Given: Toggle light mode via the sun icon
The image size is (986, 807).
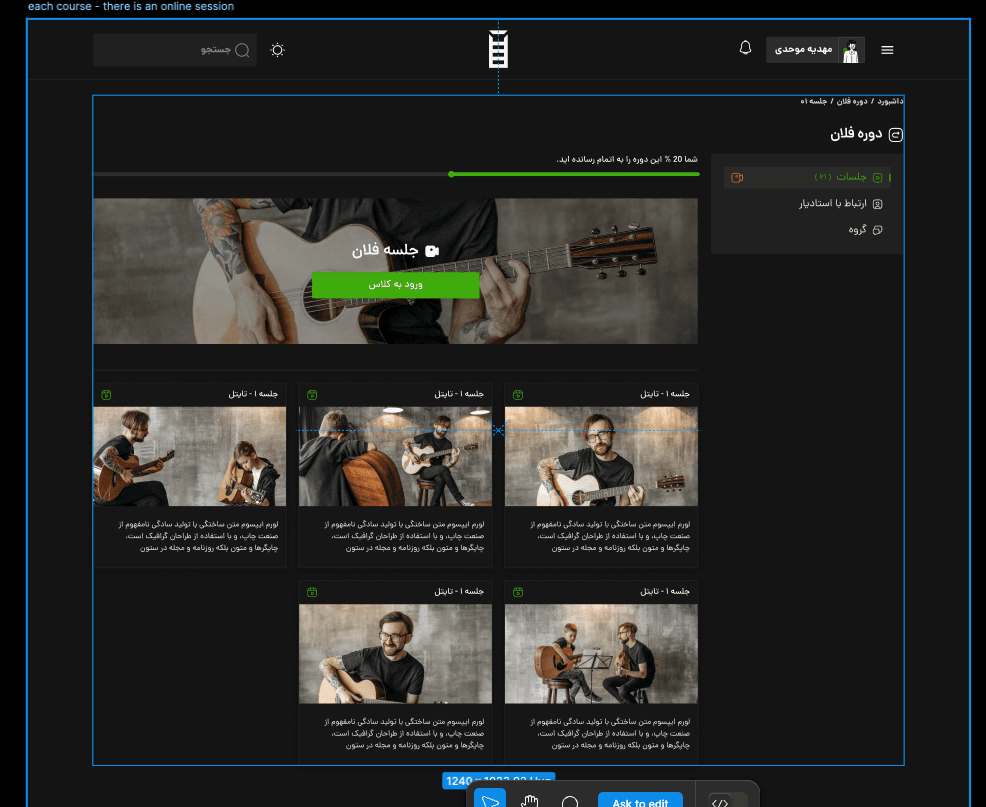Looking at the screenshot, I should coord(277,48).
